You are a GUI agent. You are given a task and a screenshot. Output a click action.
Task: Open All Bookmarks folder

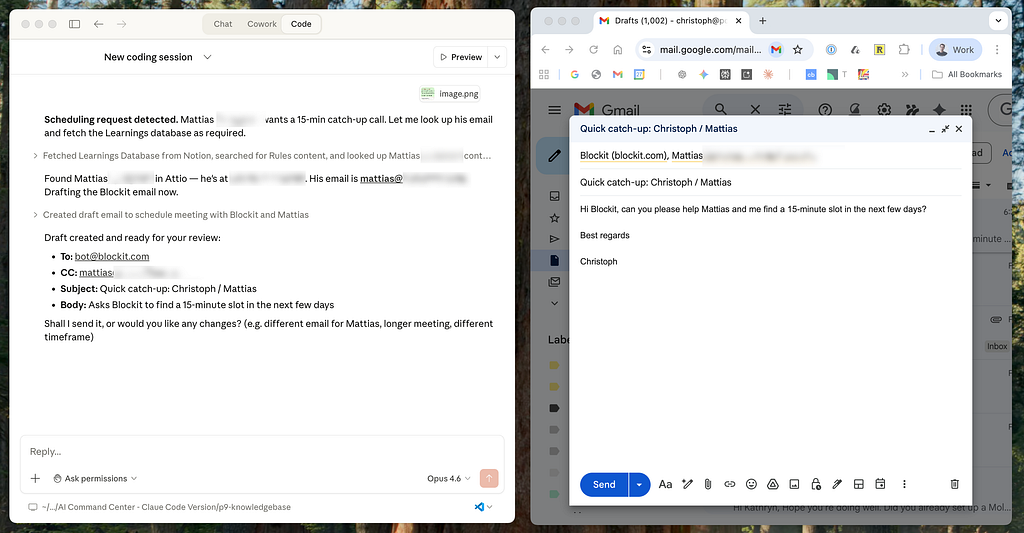(967, 74)
